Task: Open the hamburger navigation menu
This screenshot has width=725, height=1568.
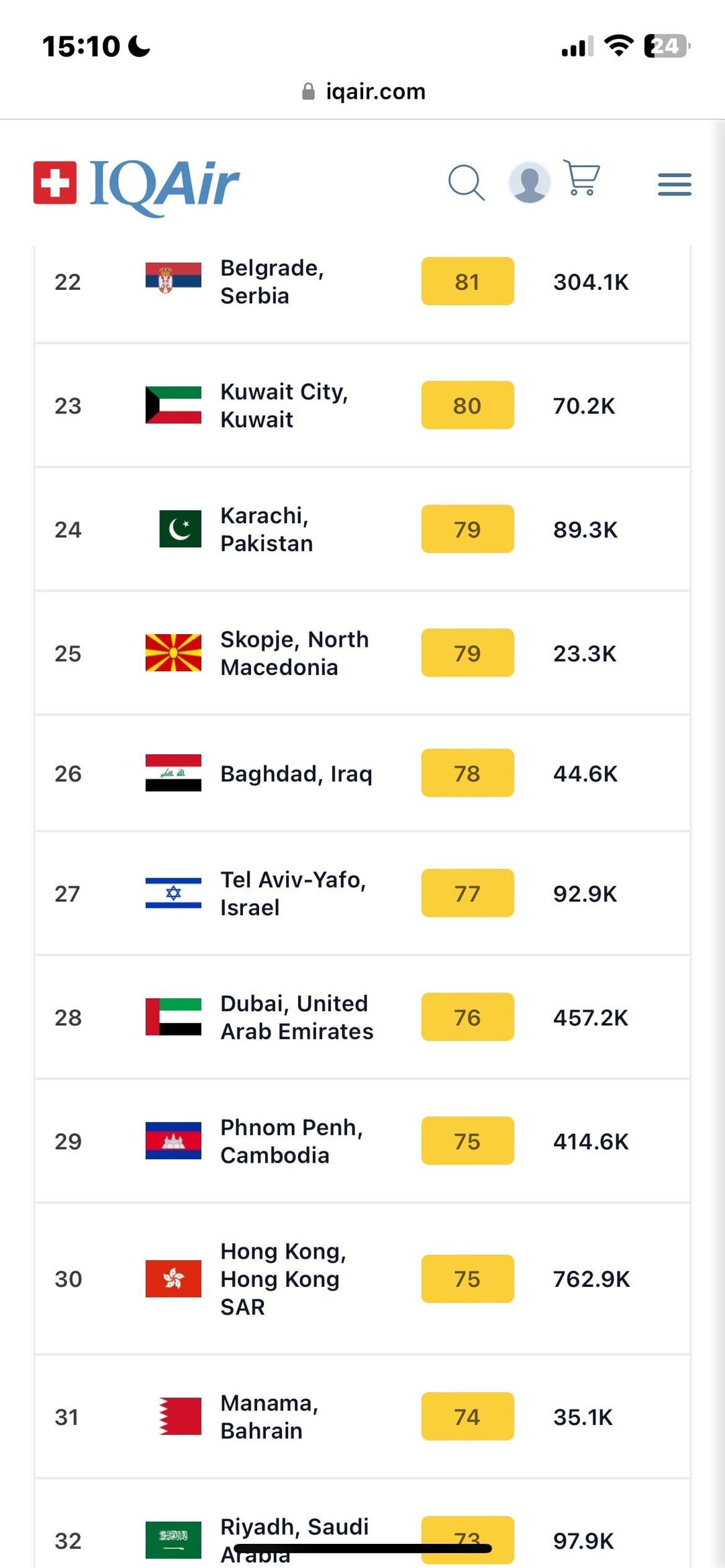Action: pyautogui.click(x=675, y=185)
